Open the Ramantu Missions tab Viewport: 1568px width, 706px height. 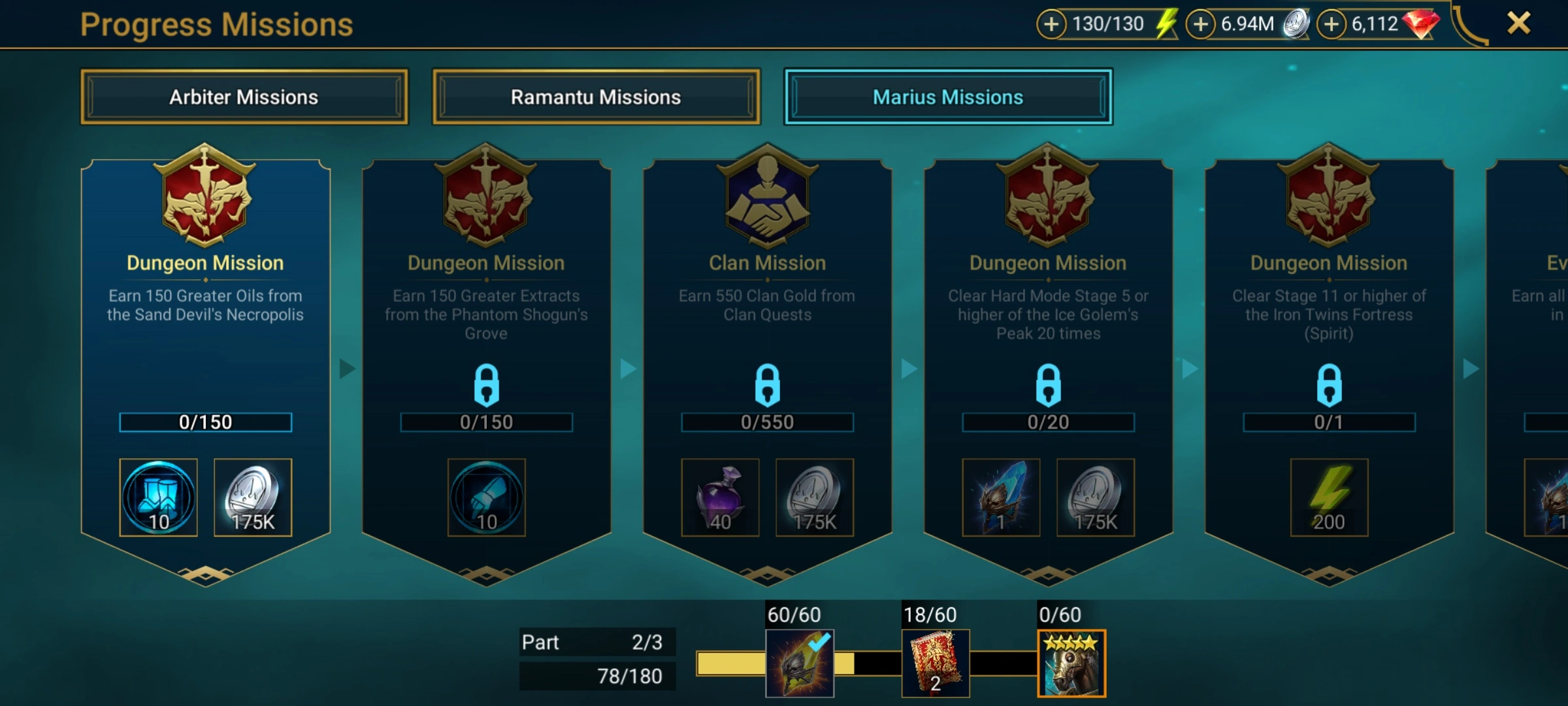click(x=596, y=97)
